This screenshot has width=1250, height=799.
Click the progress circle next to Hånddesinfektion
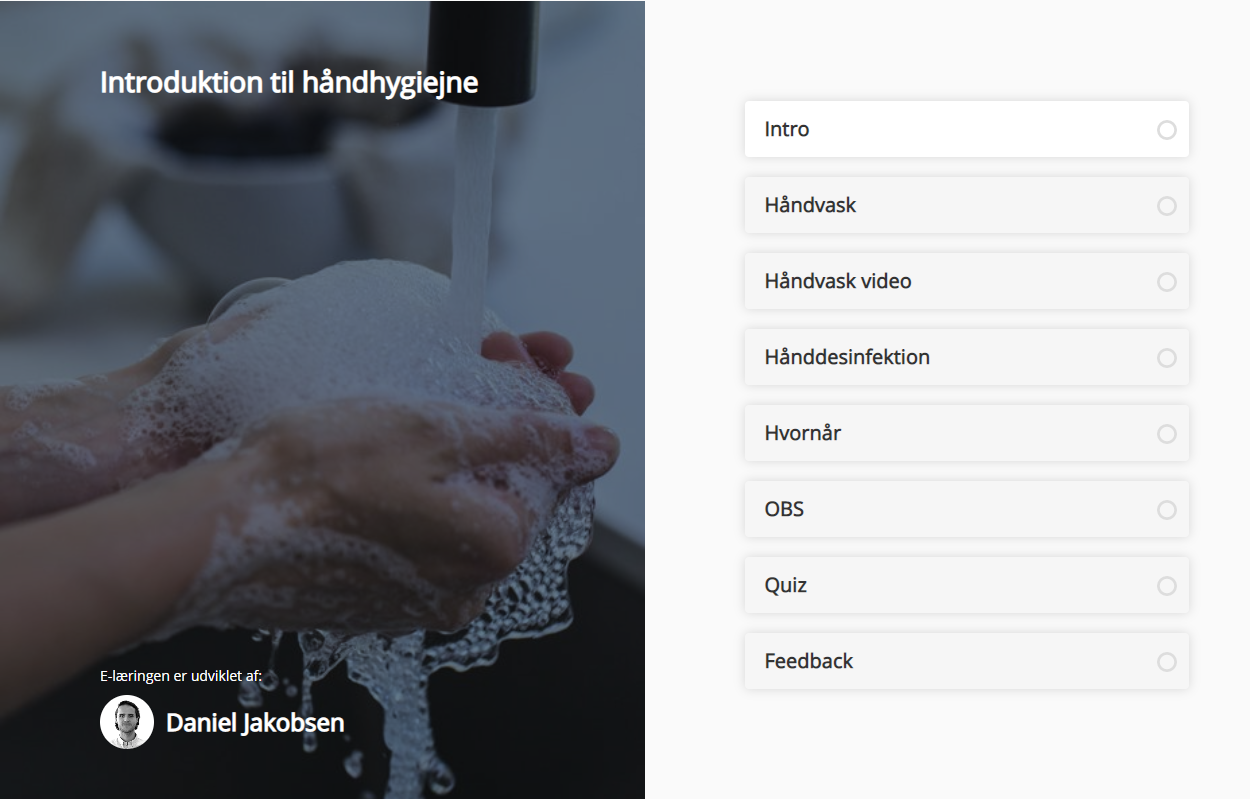(1167, 358)
